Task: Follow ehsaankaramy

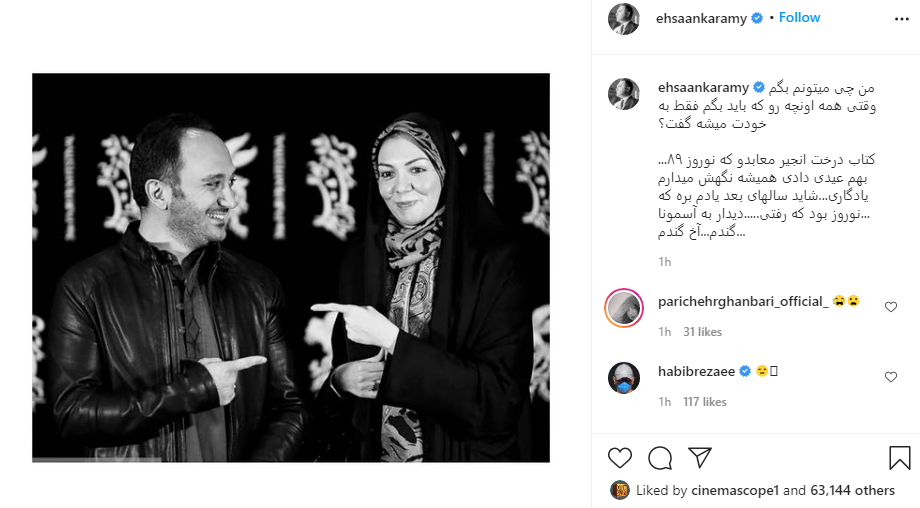Action: click(x=799, y=18)
